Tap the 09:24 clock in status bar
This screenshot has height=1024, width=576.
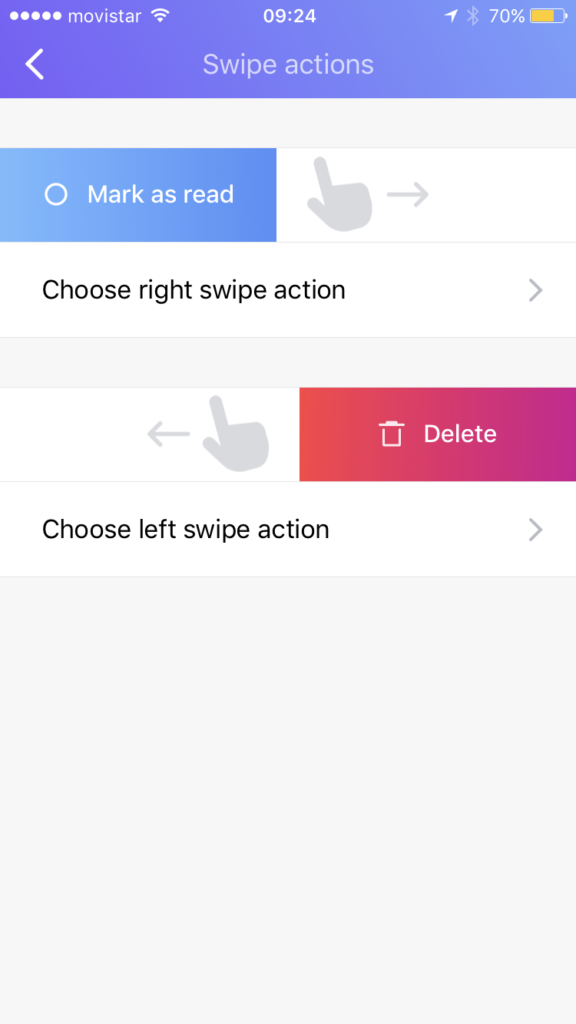click(289, 16)
